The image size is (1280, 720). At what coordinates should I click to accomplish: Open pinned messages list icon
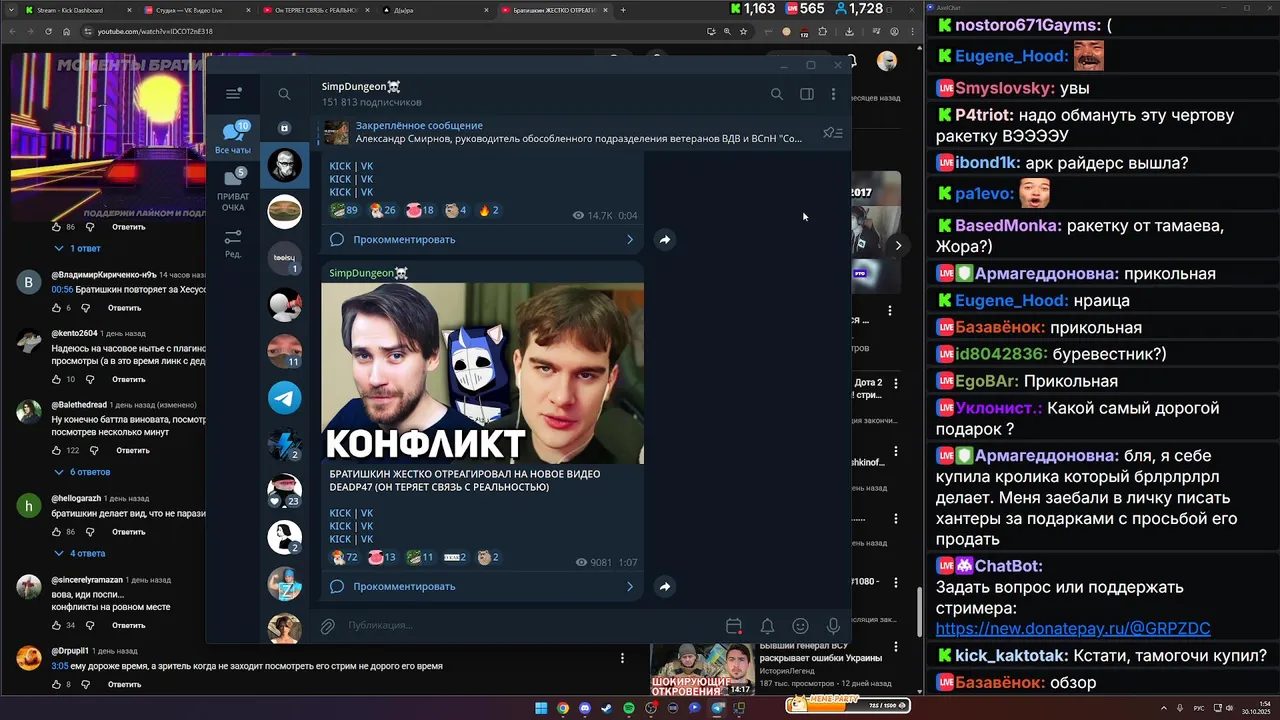tap(832, 133)
